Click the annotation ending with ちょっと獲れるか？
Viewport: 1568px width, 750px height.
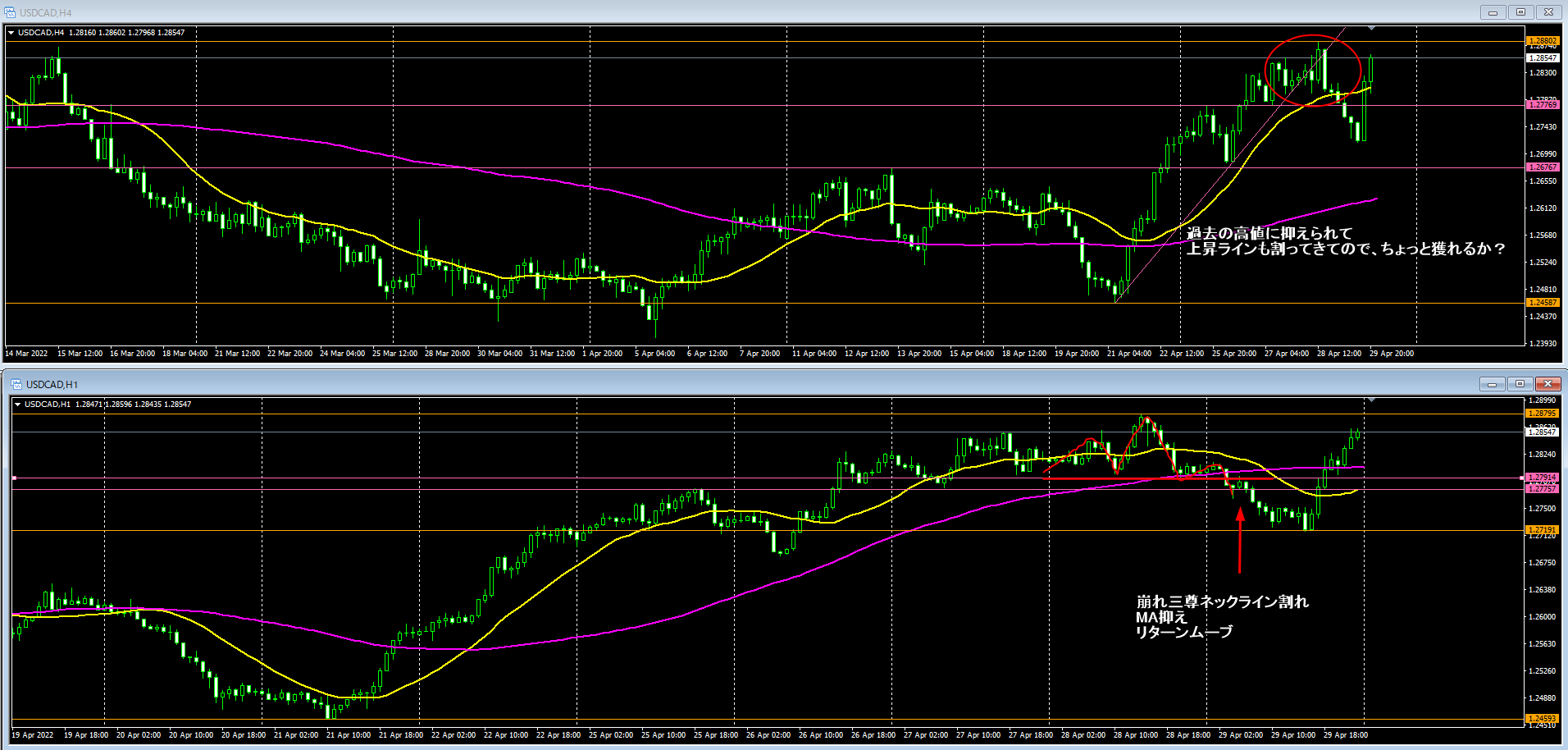pyautogui.click(x=1347, y=249)
